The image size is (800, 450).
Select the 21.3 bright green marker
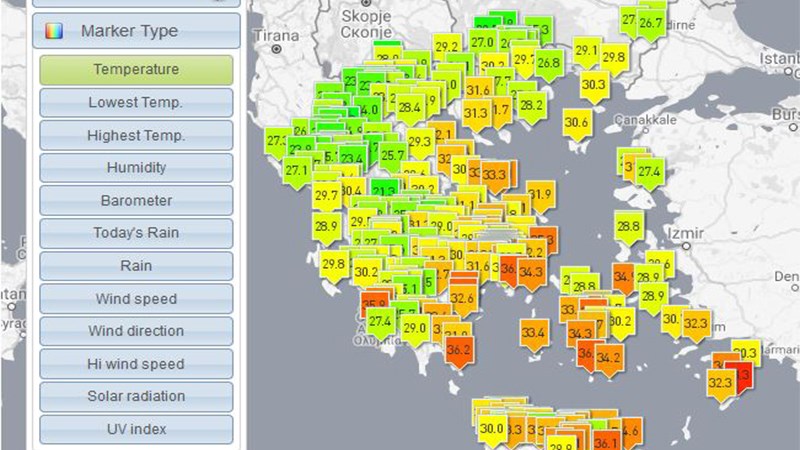(x=384, y=191)
